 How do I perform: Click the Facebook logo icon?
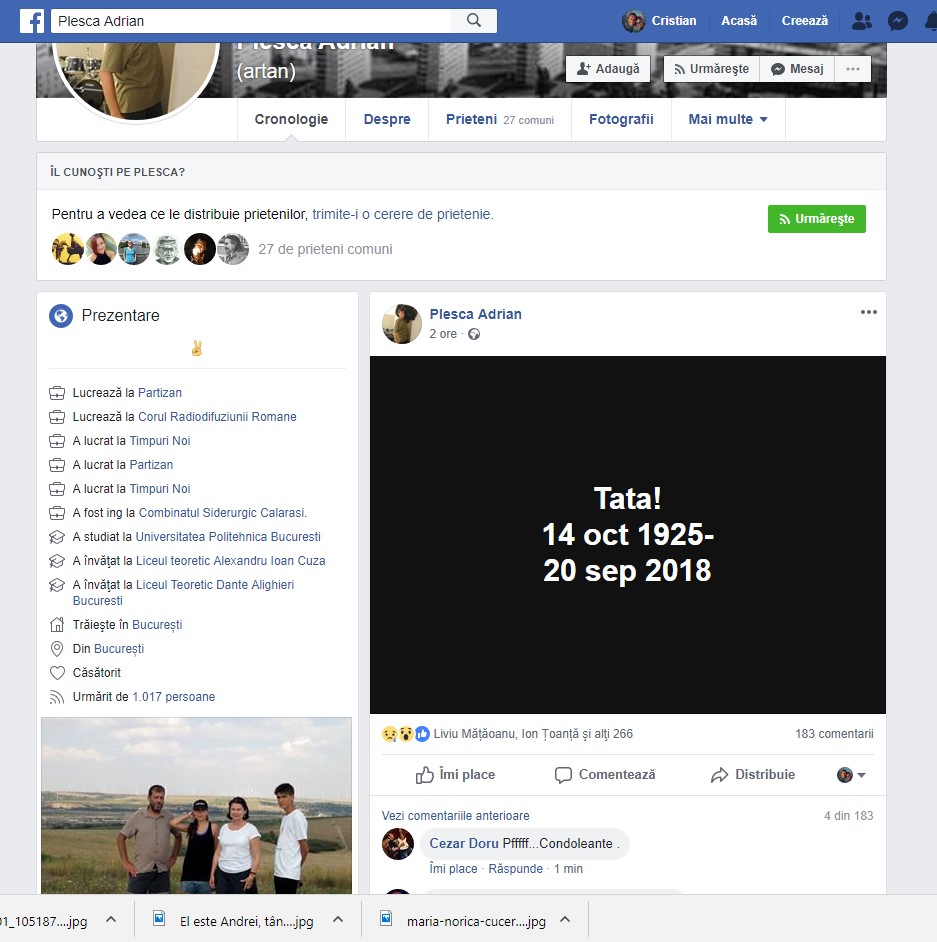31,21
